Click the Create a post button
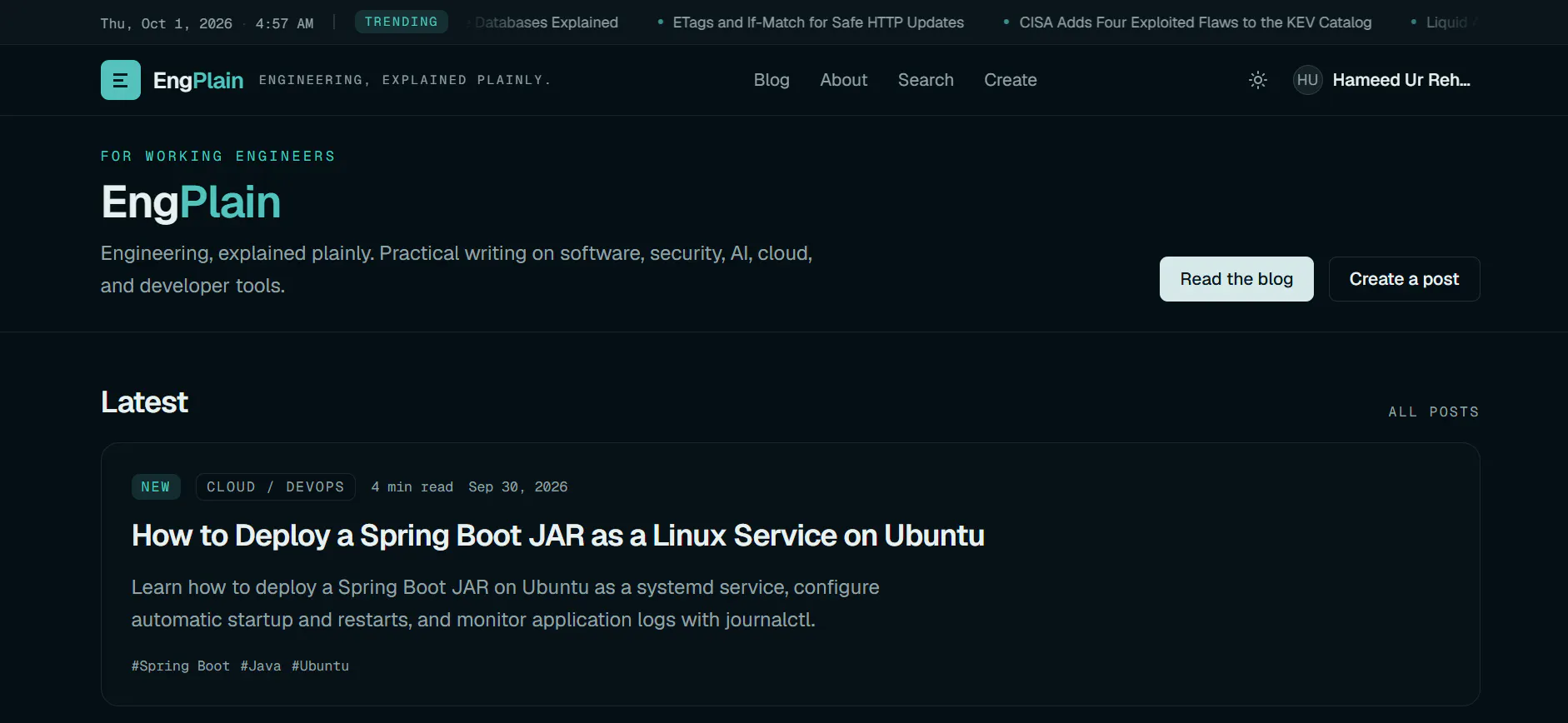1568x723 pixels. pyautogui.click(x=1404, y=279)
